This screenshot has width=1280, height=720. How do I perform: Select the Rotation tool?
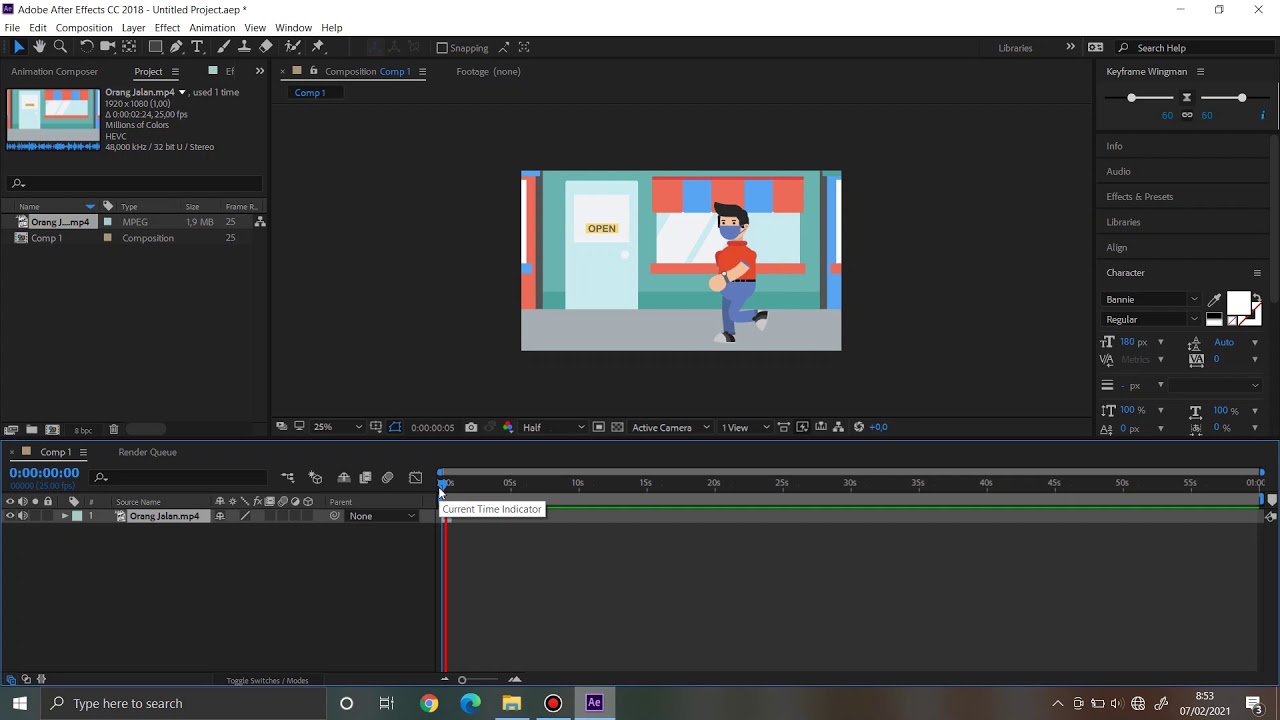coord(87,47)
